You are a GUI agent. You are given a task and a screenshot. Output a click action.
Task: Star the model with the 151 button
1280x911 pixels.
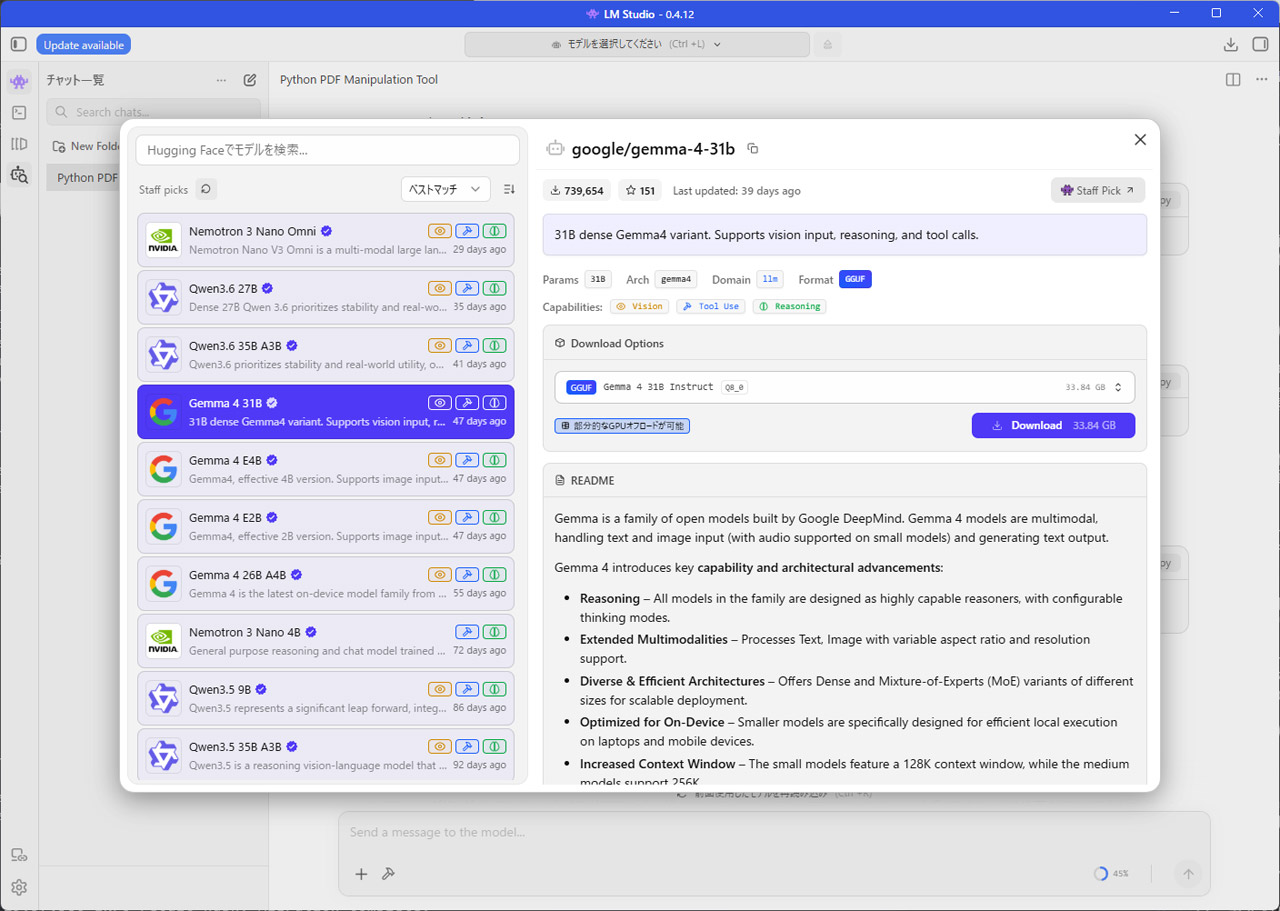[x=641, y=190]
